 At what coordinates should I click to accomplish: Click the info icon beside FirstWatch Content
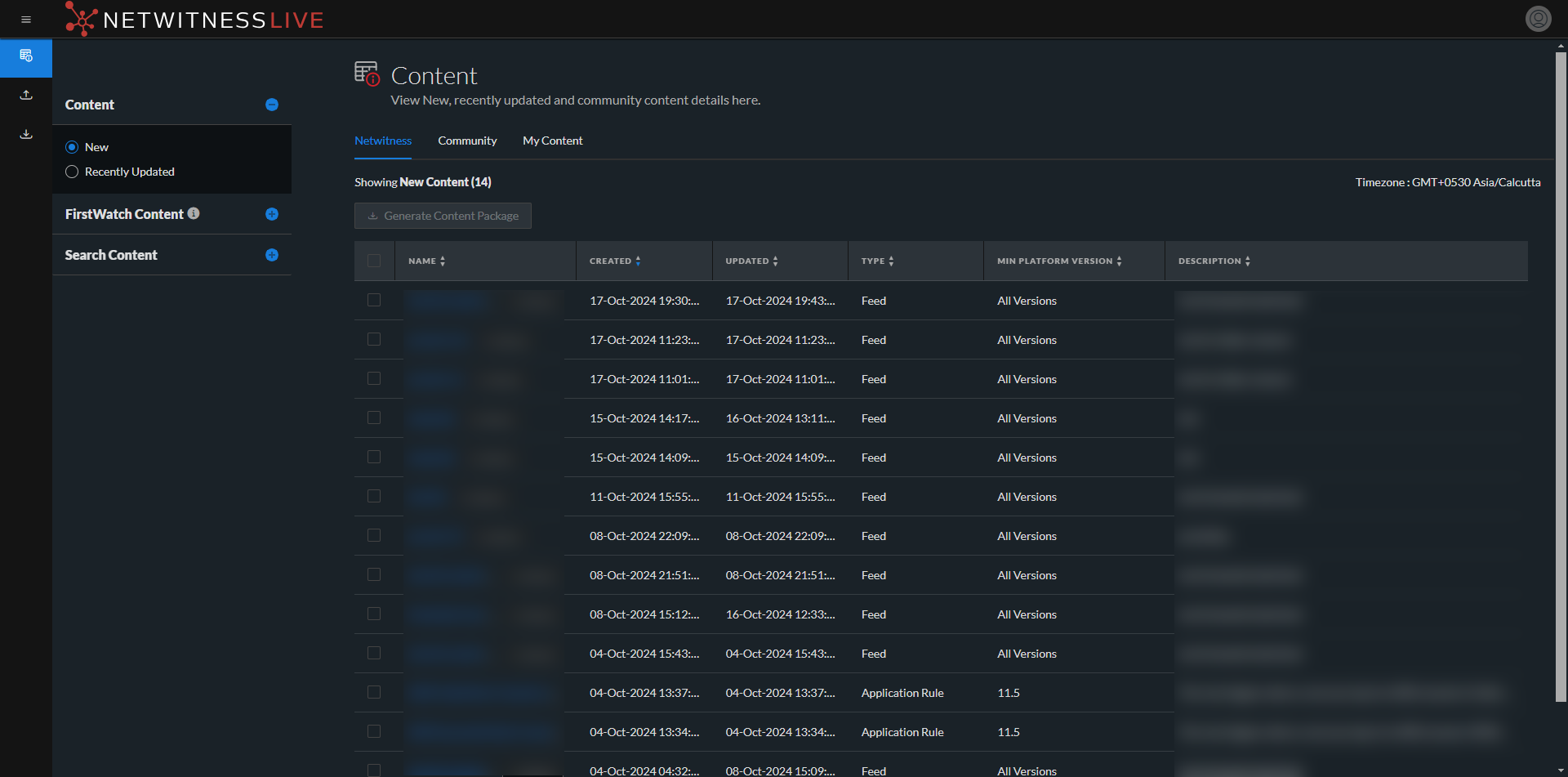pos(194,213)
